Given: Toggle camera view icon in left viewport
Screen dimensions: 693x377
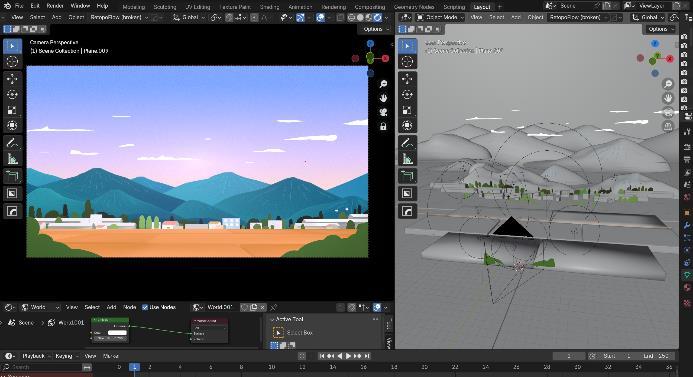Looking at the screenshot, I should click(383, 112).
